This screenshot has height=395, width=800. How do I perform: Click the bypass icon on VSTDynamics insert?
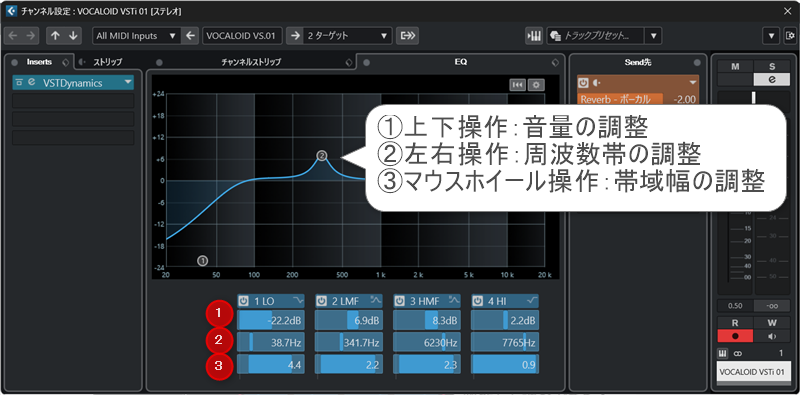[19, 82]
